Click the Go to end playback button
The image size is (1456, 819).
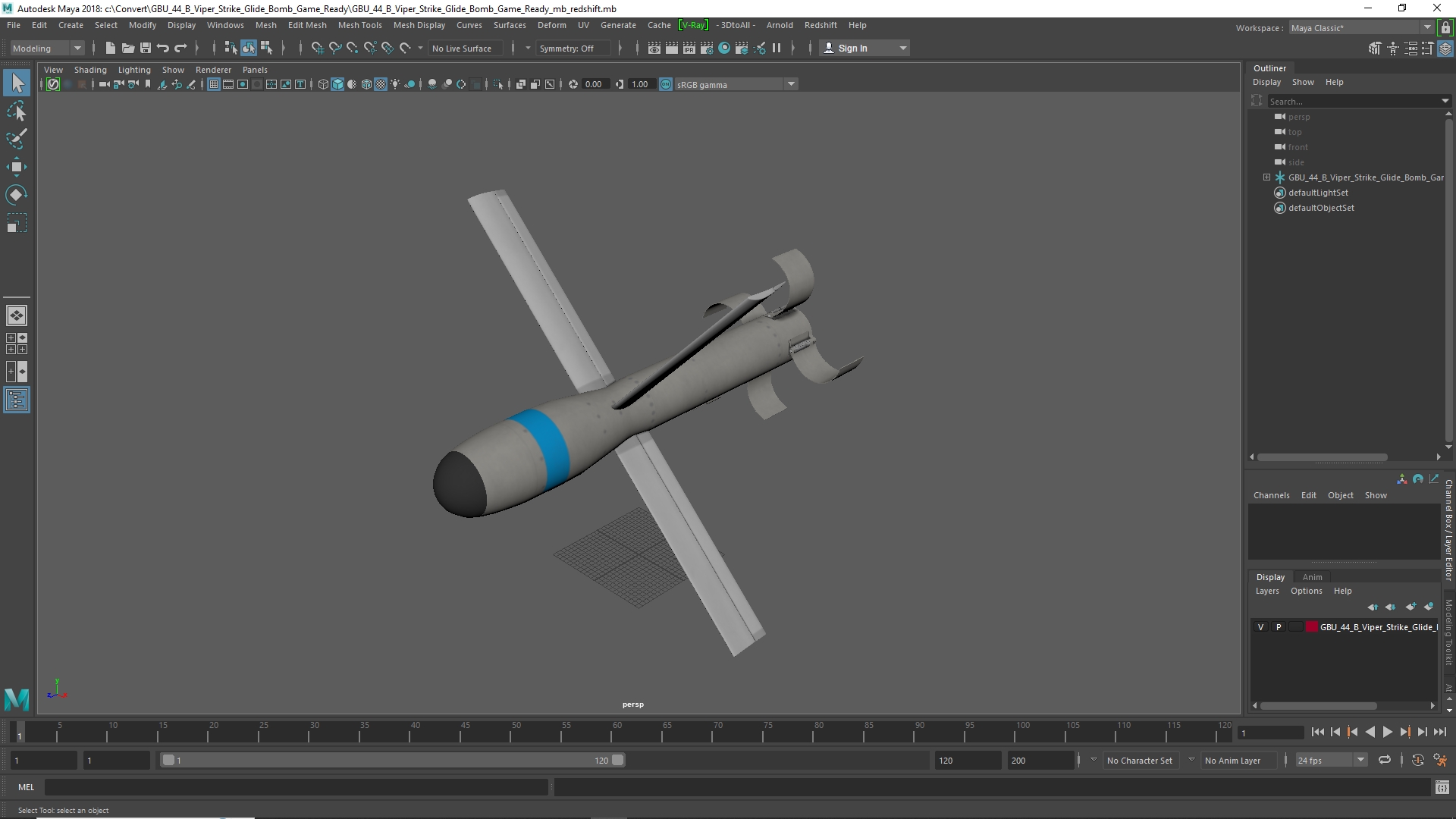tap(1440, 732)
